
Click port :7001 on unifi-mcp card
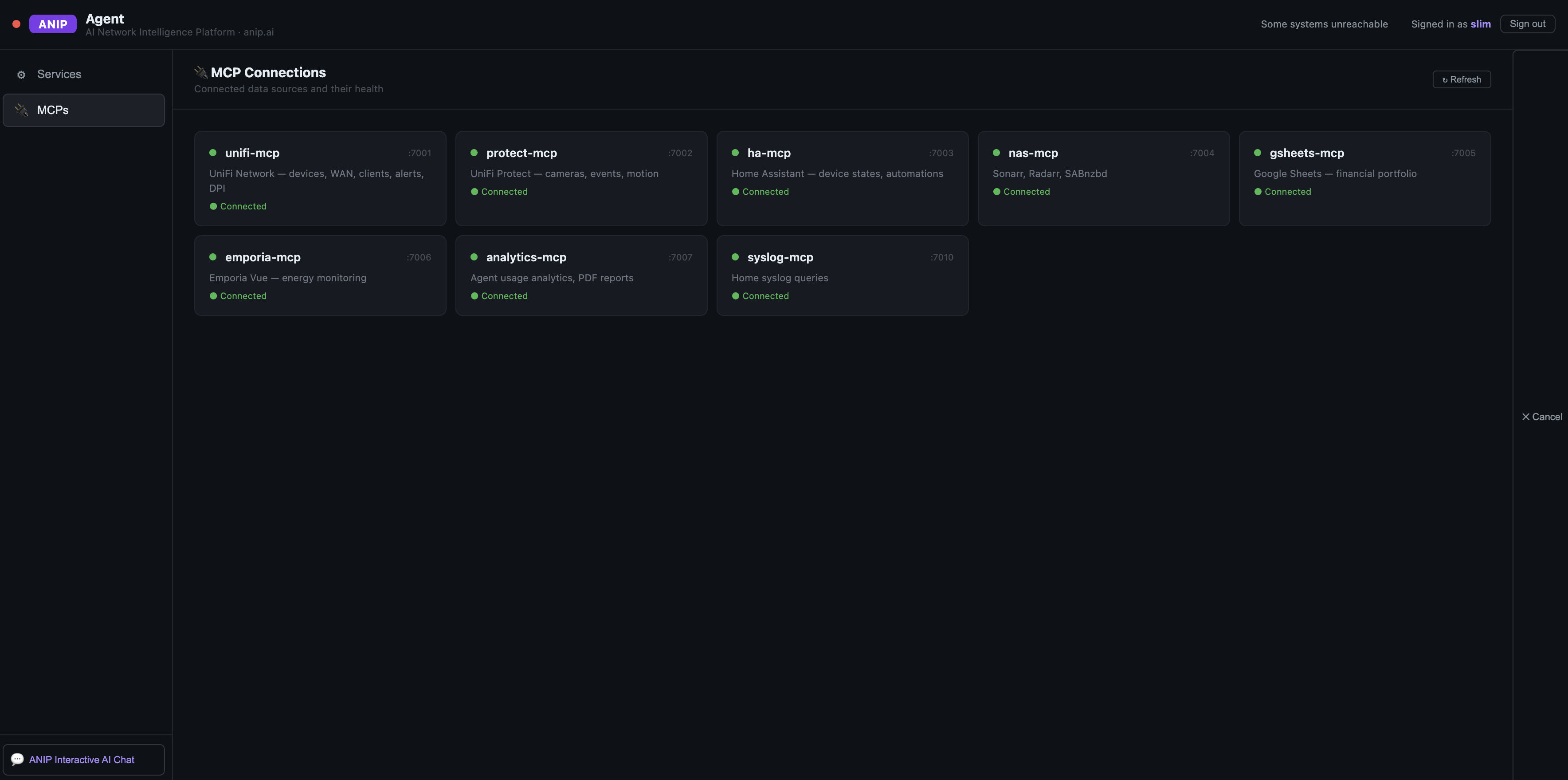[x=419, y=153]
